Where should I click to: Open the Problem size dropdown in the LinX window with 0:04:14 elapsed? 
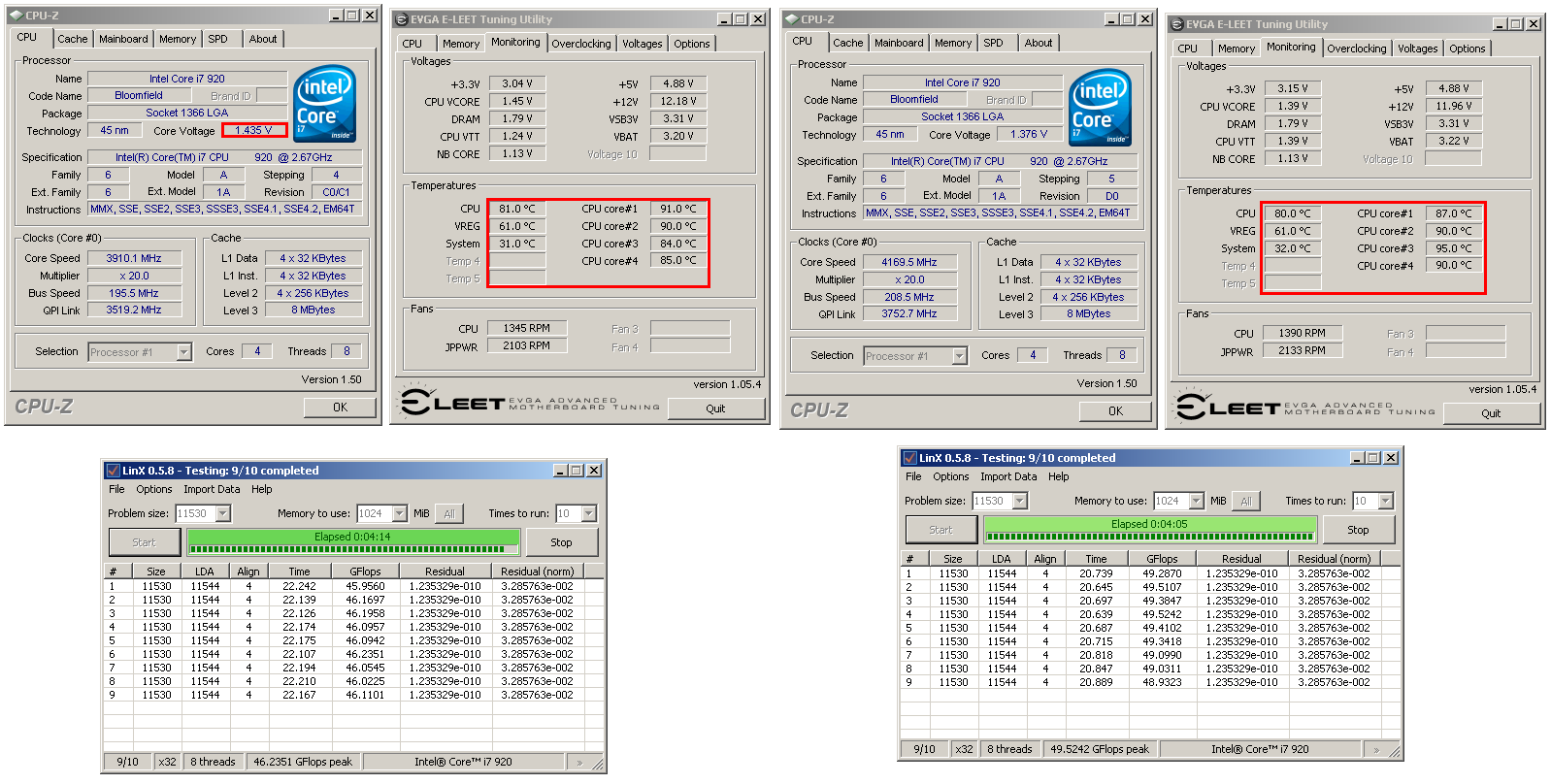tap(223, 513)
